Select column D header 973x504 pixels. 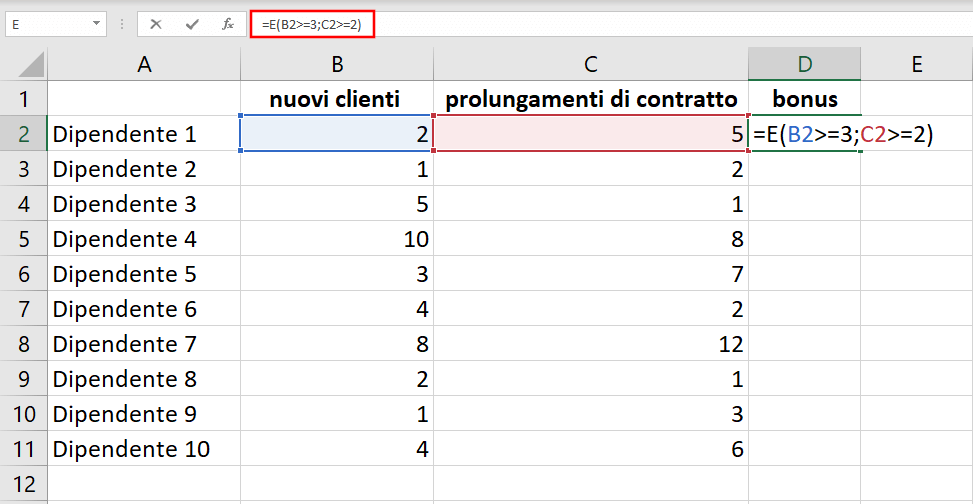(804, 64)
